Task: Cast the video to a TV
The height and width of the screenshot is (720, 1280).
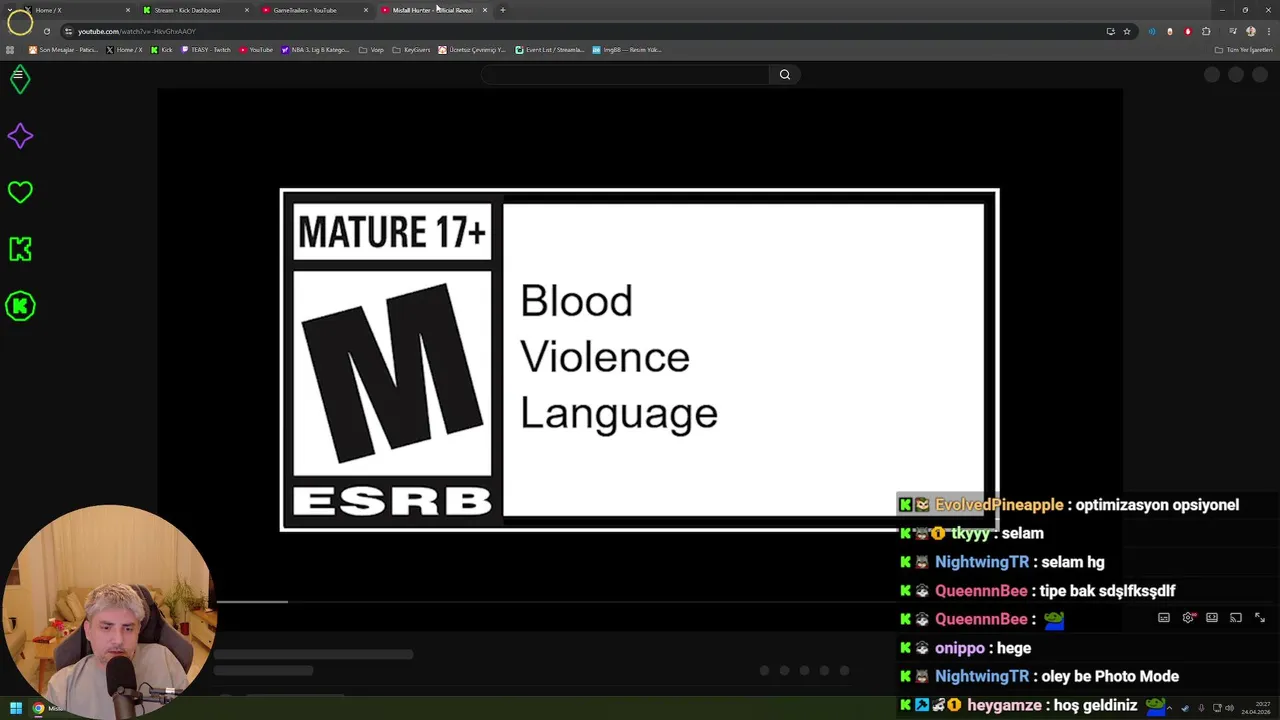Action: coord(1236,618)
